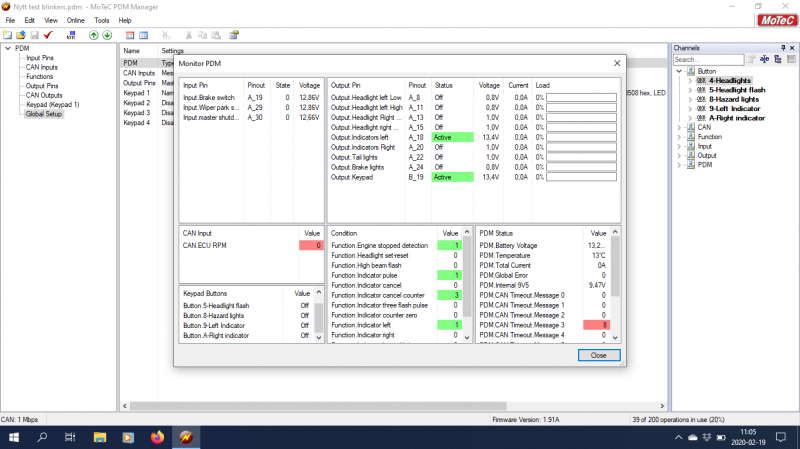Click the 'Output.Indicators left' row
The image size is (800, 449).
[x=474, y=137]
